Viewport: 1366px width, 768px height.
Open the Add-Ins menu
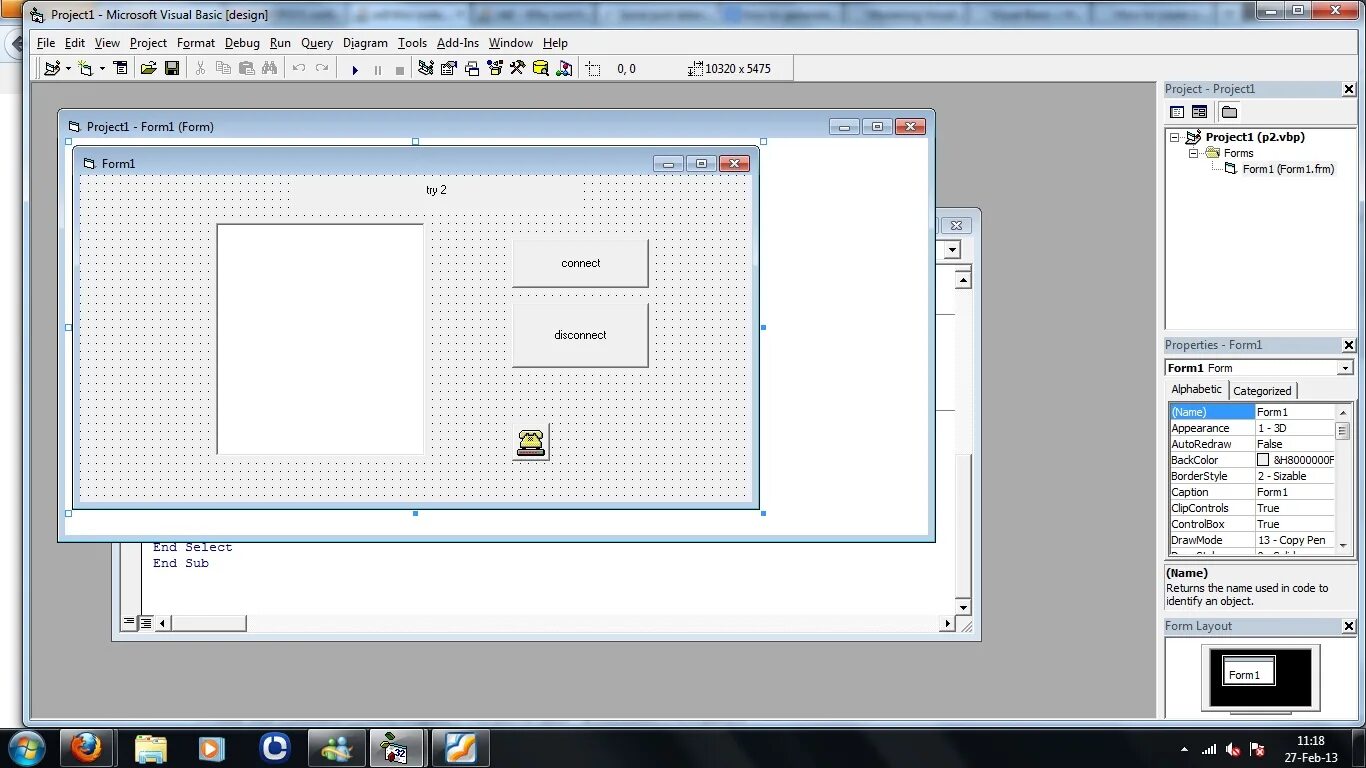coord(458,43)
